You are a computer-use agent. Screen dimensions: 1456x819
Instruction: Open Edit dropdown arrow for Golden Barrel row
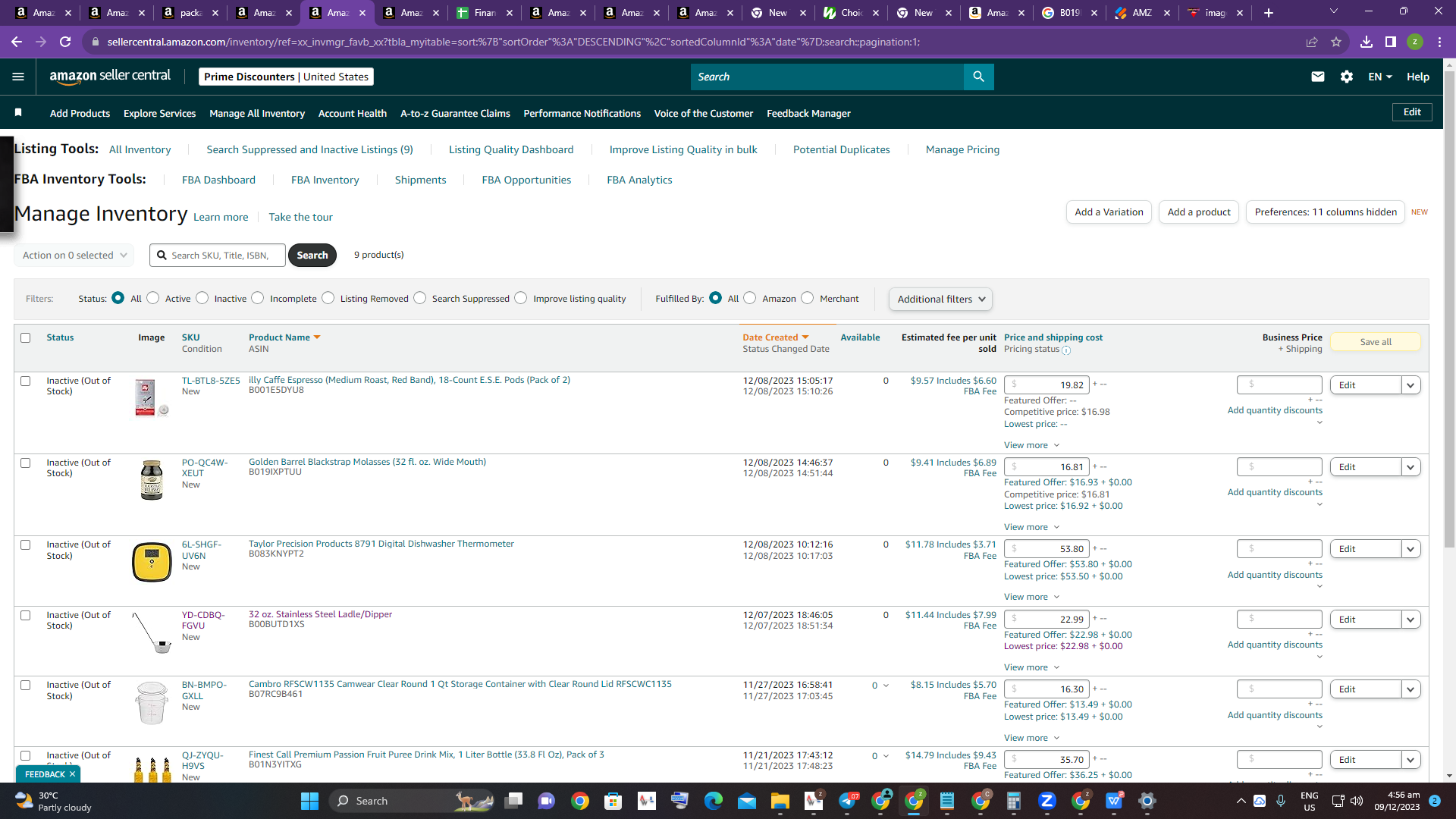[x=1410, y=467]
